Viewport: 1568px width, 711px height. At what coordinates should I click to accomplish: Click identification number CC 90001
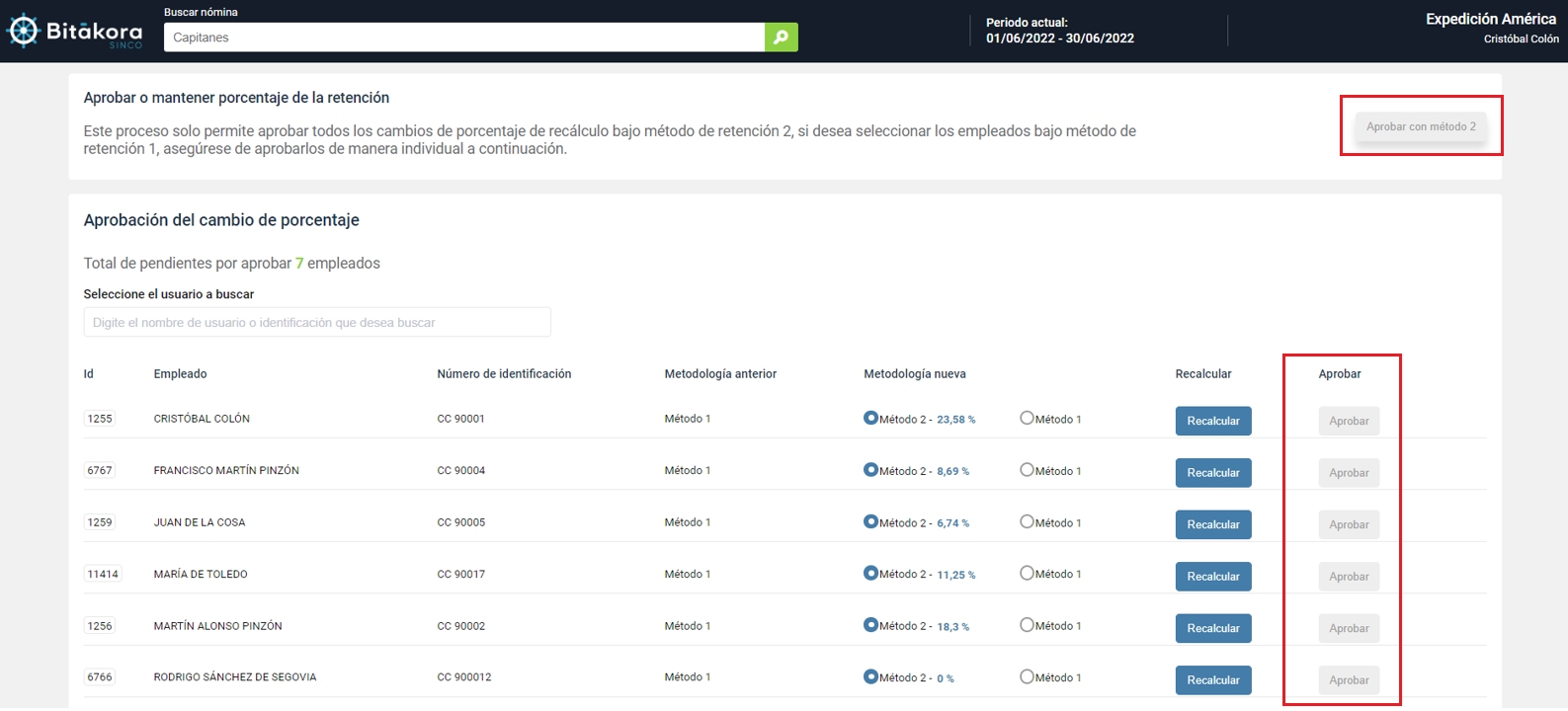click(x=461, y=419)
